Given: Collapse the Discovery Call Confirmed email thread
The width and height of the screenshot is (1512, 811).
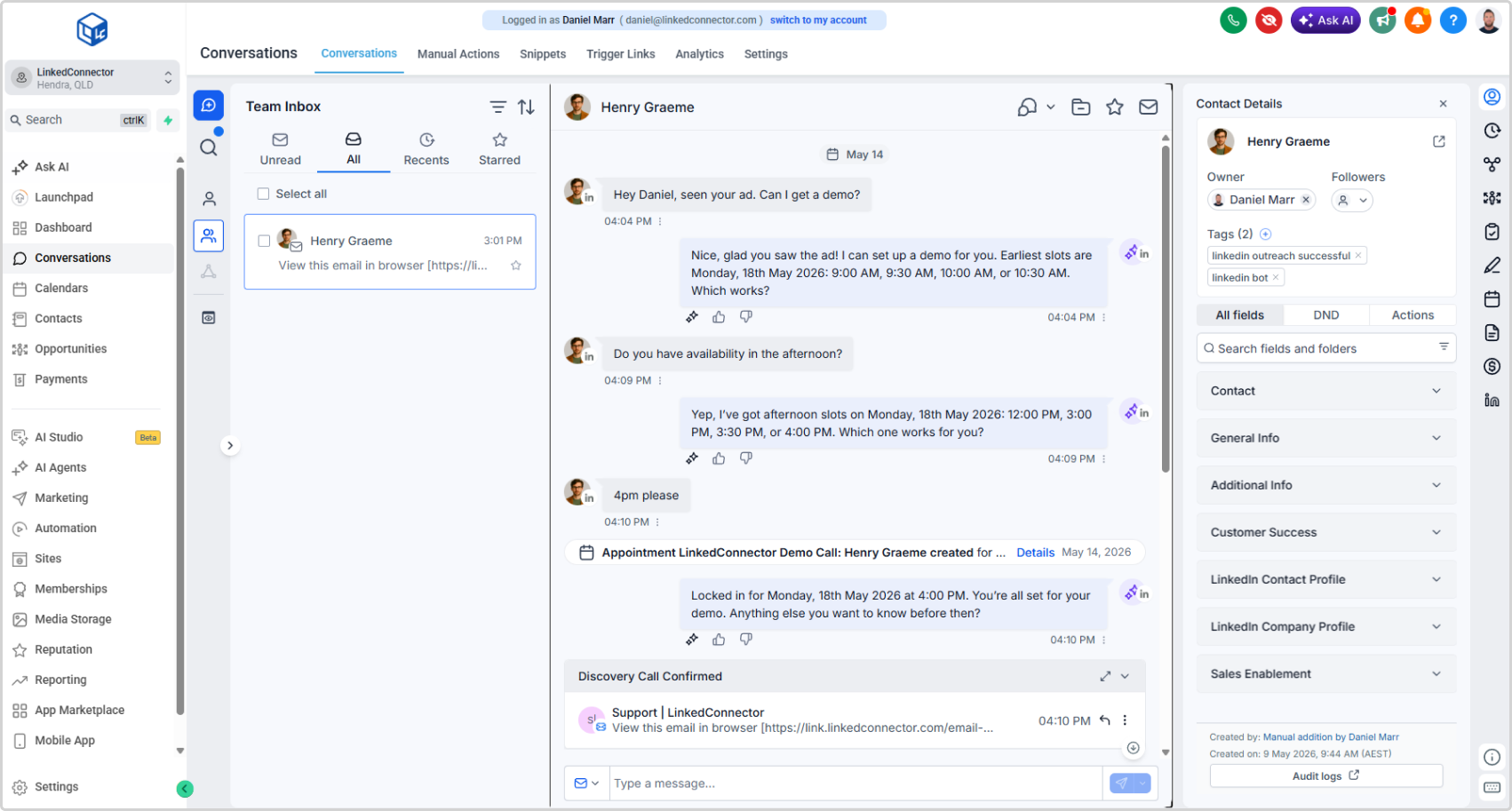Looking at the screenshot, I should [1126, 677].
